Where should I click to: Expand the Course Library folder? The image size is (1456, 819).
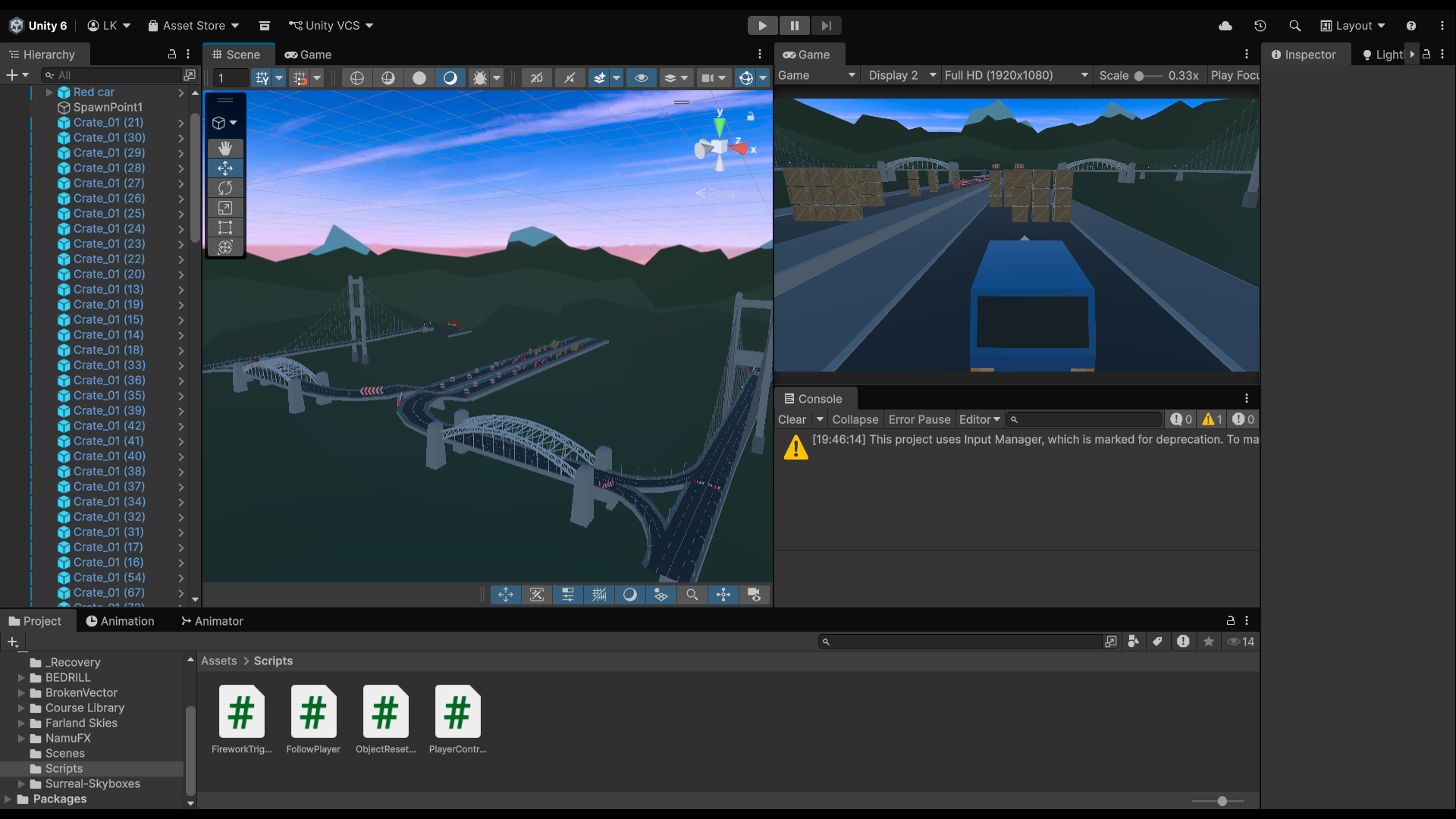coord(22,708)
